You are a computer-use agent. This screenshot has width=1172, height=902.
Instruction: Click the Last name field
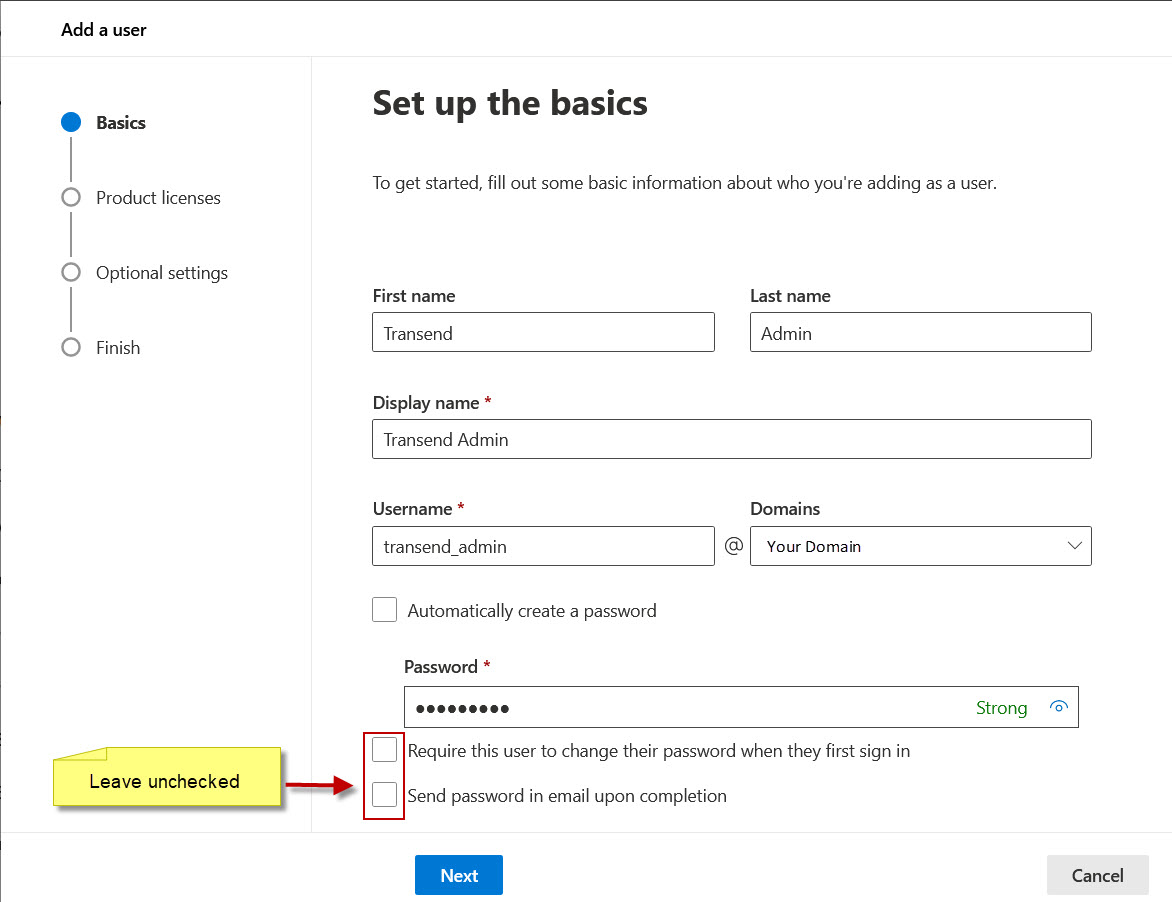tap(920, 332)
